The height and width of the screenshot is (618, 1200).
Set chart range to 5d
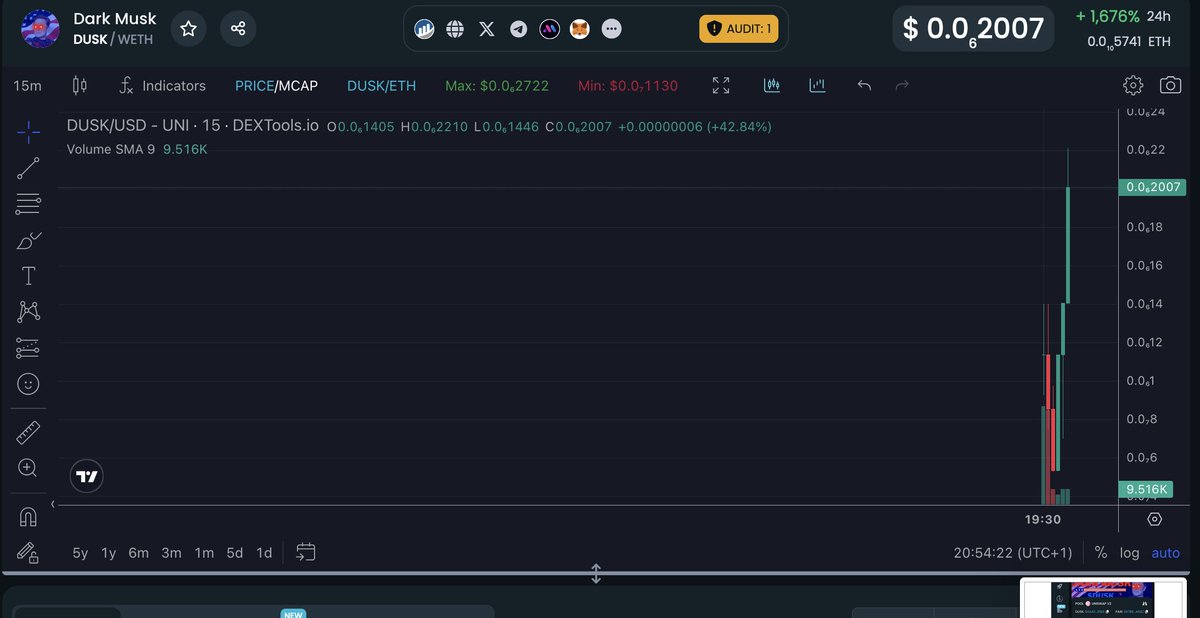coord(235,552)
